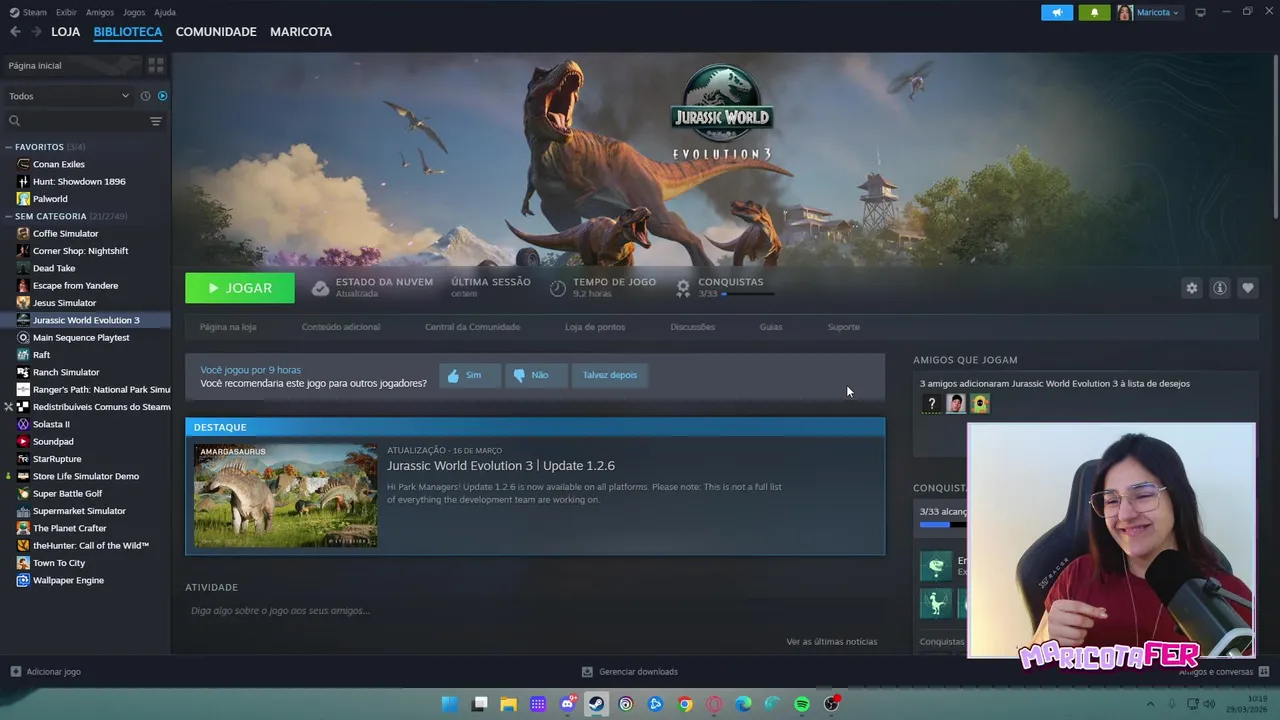1280x720 pixels.
Task: Click the green Jogar button
Action: tap(240, 288)
